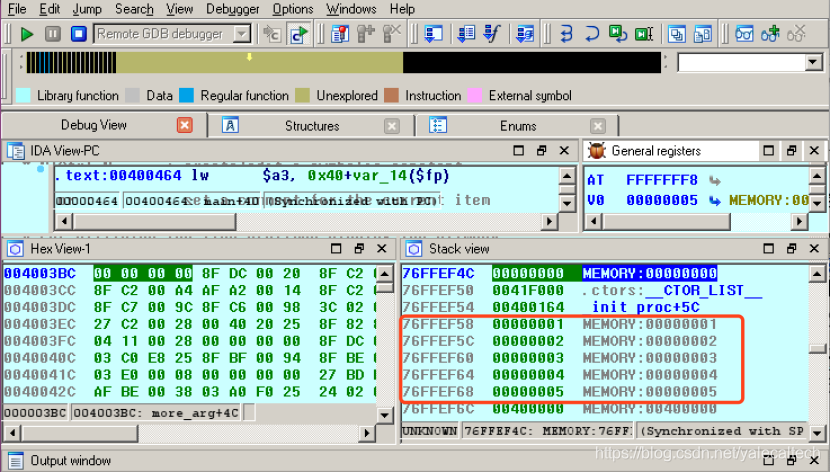Click the run-to-cursor C toolbar icon
Viewport: 830px width, 472px height.
(299, 34)
